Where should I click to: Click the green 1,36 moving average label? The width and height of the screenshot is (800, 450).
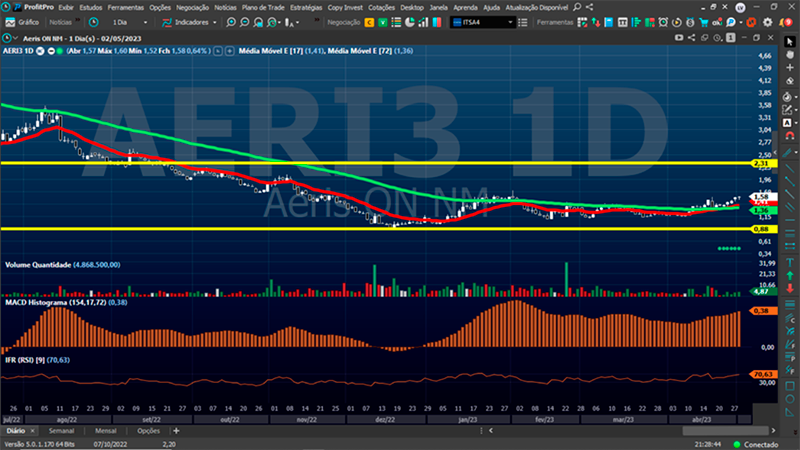pos(763,210)
